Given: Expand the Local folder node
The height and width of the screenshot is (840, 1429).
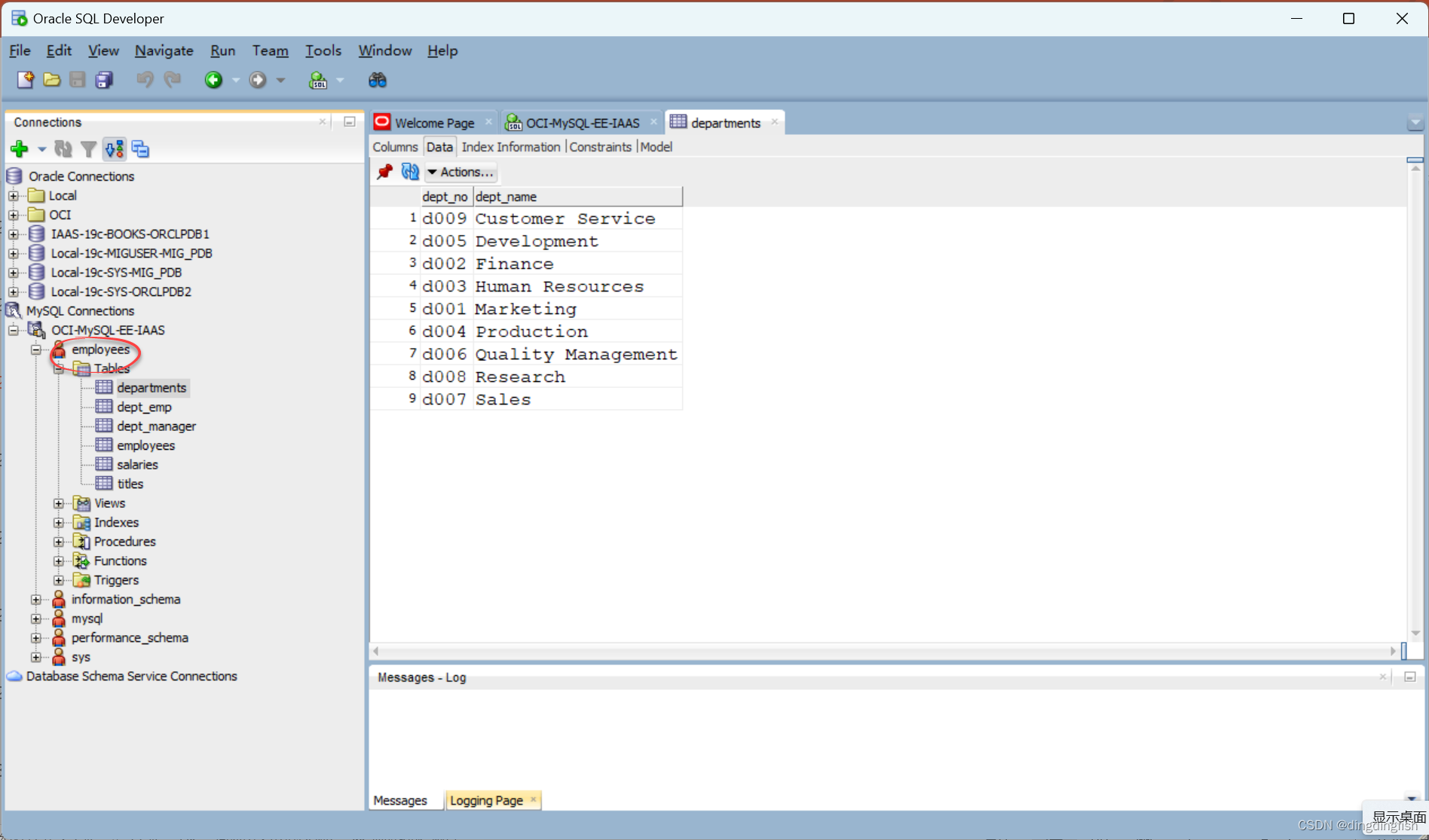Looking at the screenshot, I should [14, 196].
